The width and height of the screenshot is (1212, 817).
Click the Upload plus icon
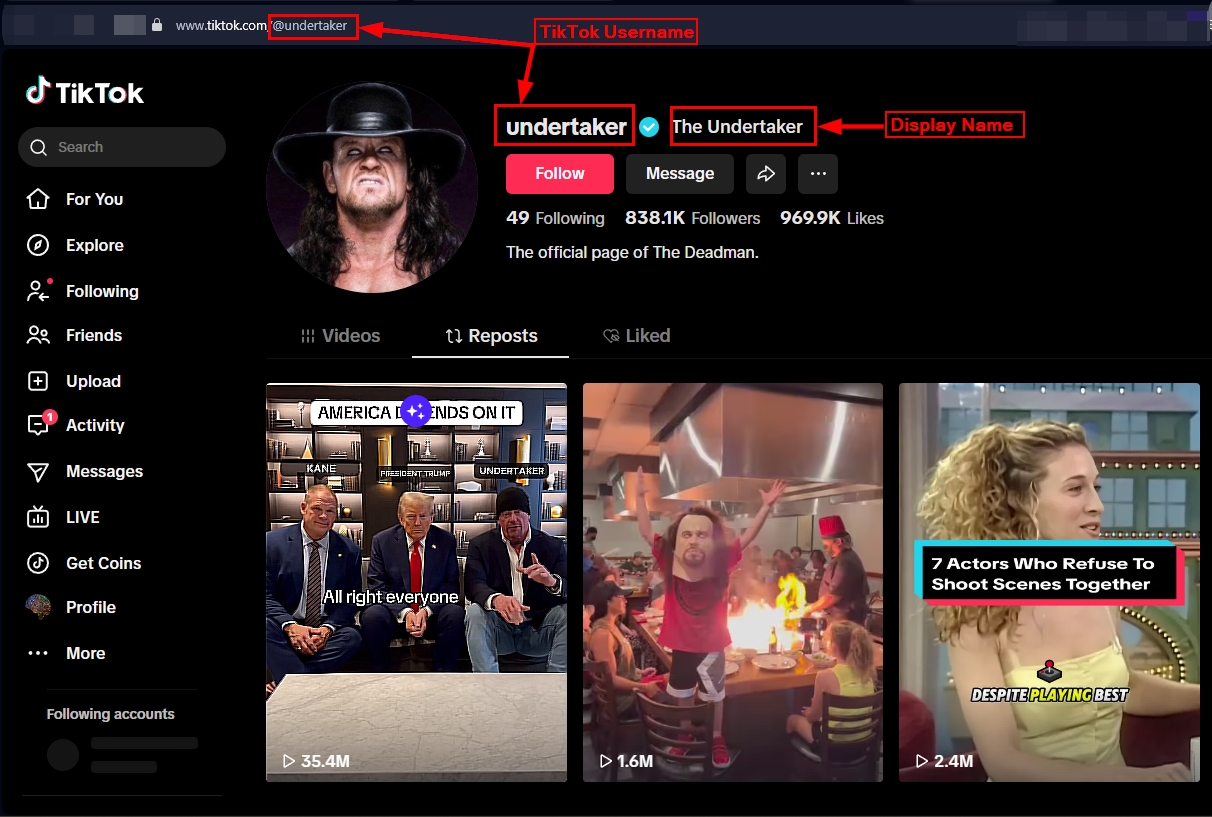point(38,381)
